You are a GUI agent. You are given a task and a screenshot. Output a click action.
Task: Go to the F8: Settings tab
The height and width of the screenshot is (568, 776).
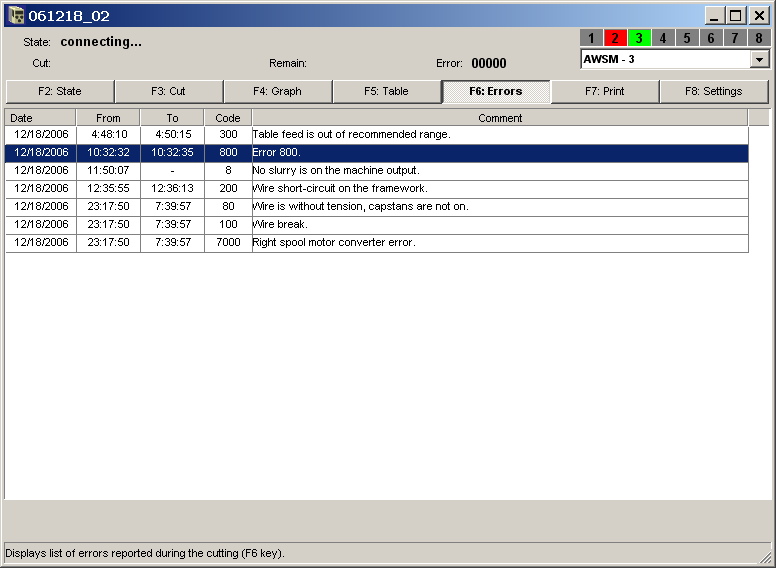coord(713,91)
